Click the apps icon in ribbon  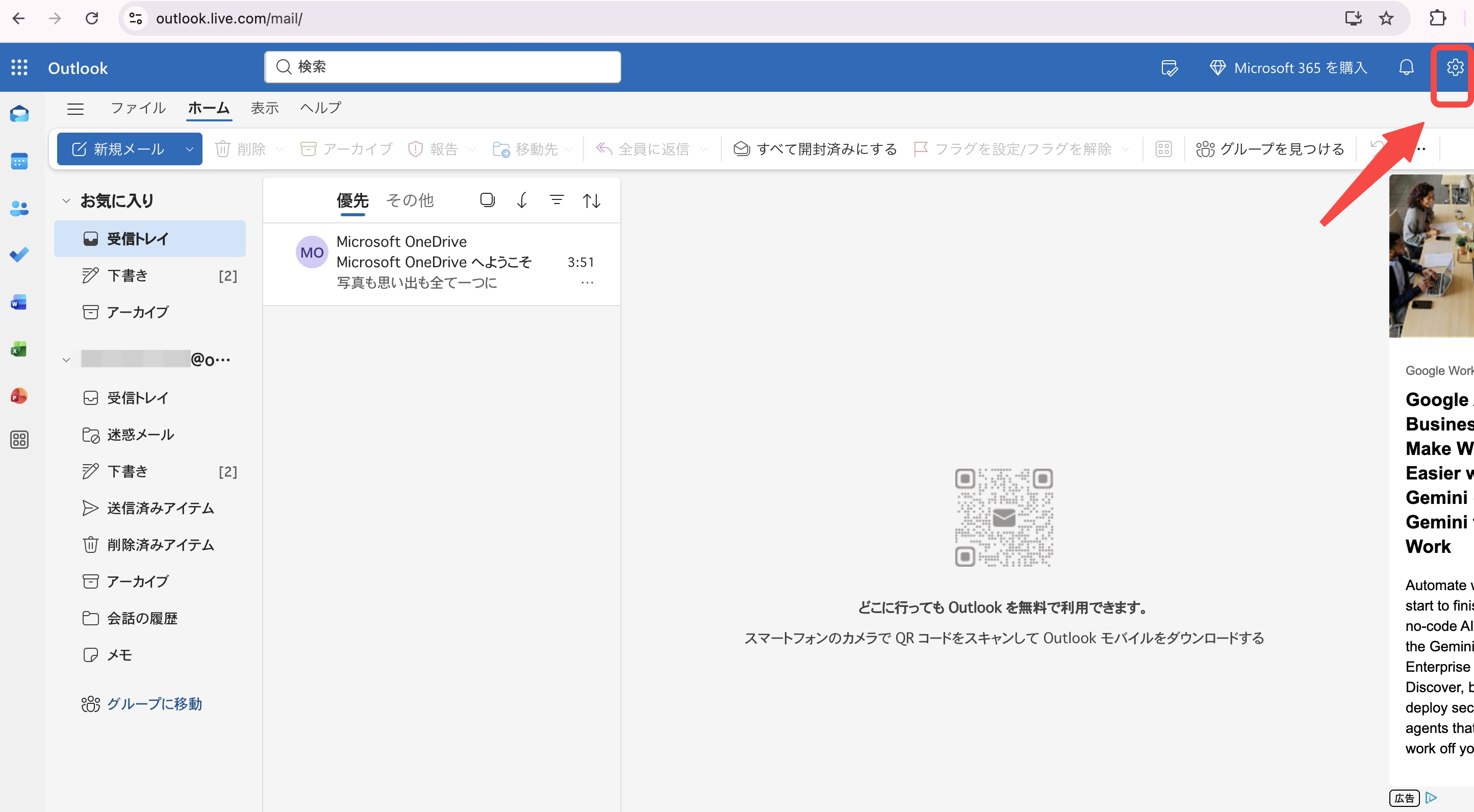1163,149
